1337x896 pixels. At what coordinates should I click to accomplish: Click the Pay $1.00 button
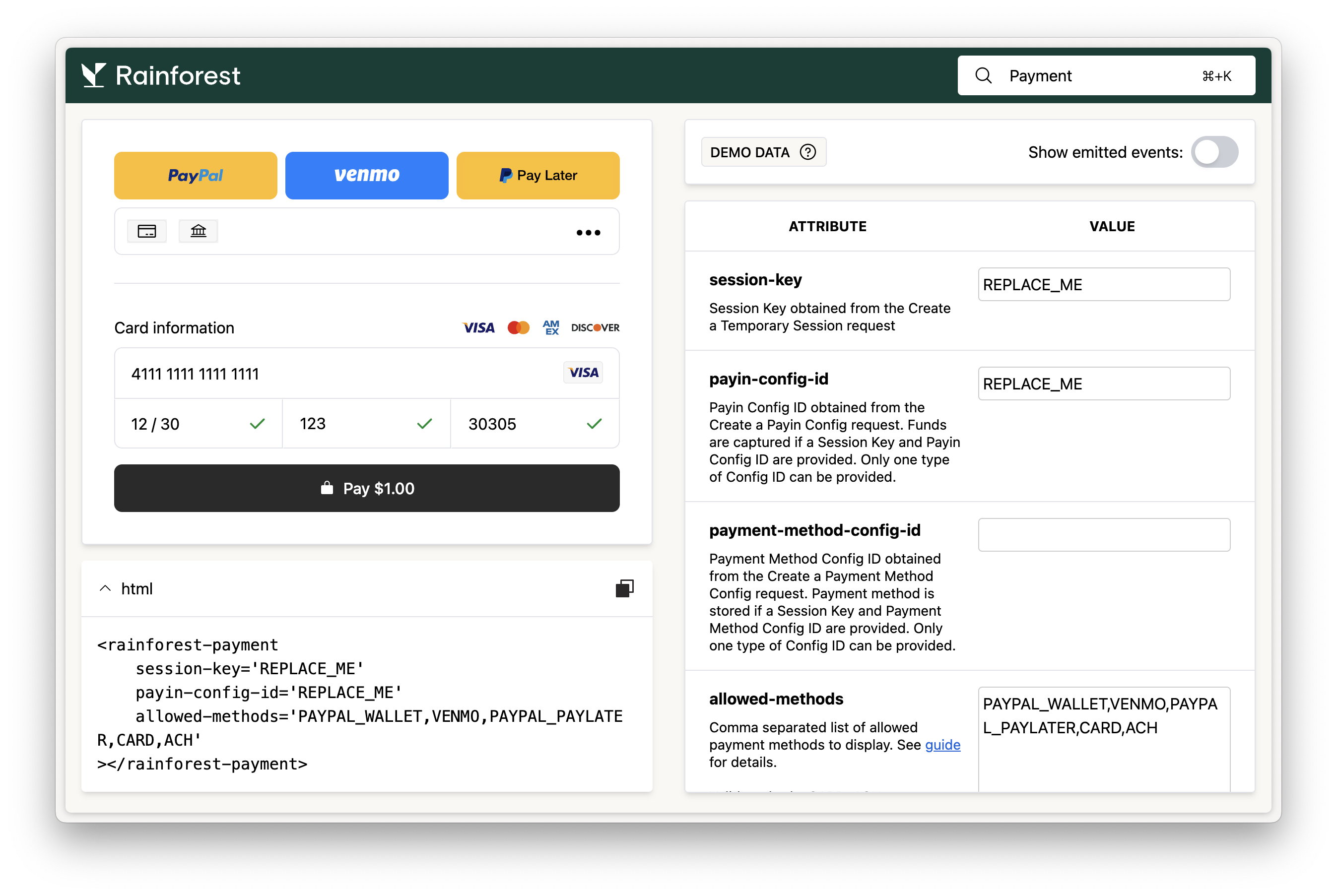click(367, 488)
